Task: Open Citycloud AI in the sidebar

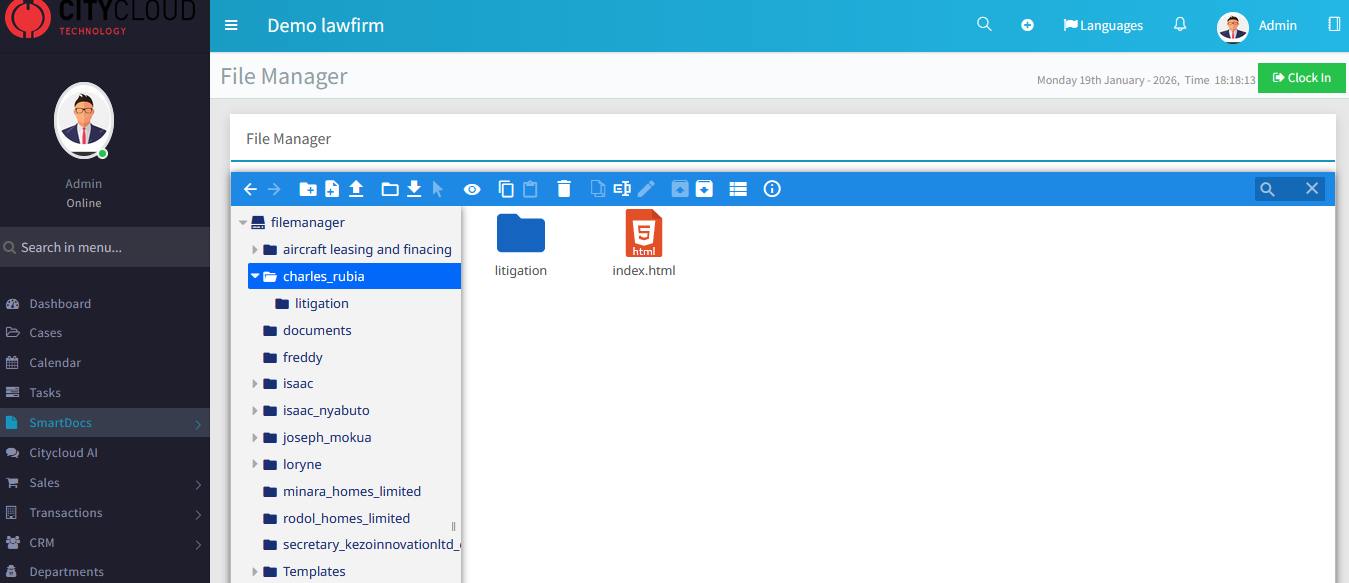Action: pos(63,453)
